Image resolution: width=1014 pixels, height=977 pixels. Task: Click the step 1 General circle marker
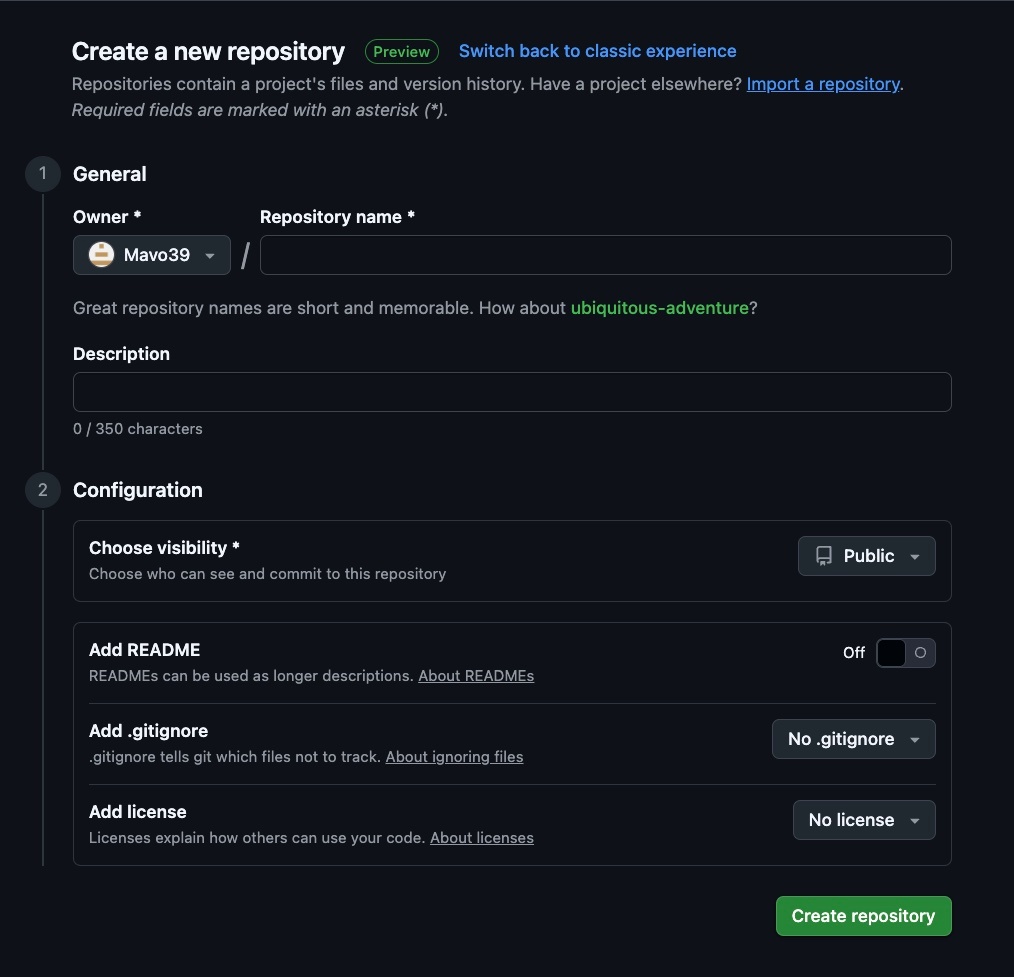(x=43, y=174)
